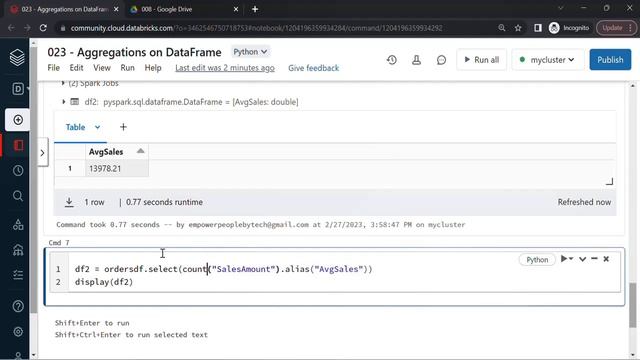Viewport: 640px width, 360px height.
Task: Open the Recents clock icon in sidebar
Action: click(18, 171)
